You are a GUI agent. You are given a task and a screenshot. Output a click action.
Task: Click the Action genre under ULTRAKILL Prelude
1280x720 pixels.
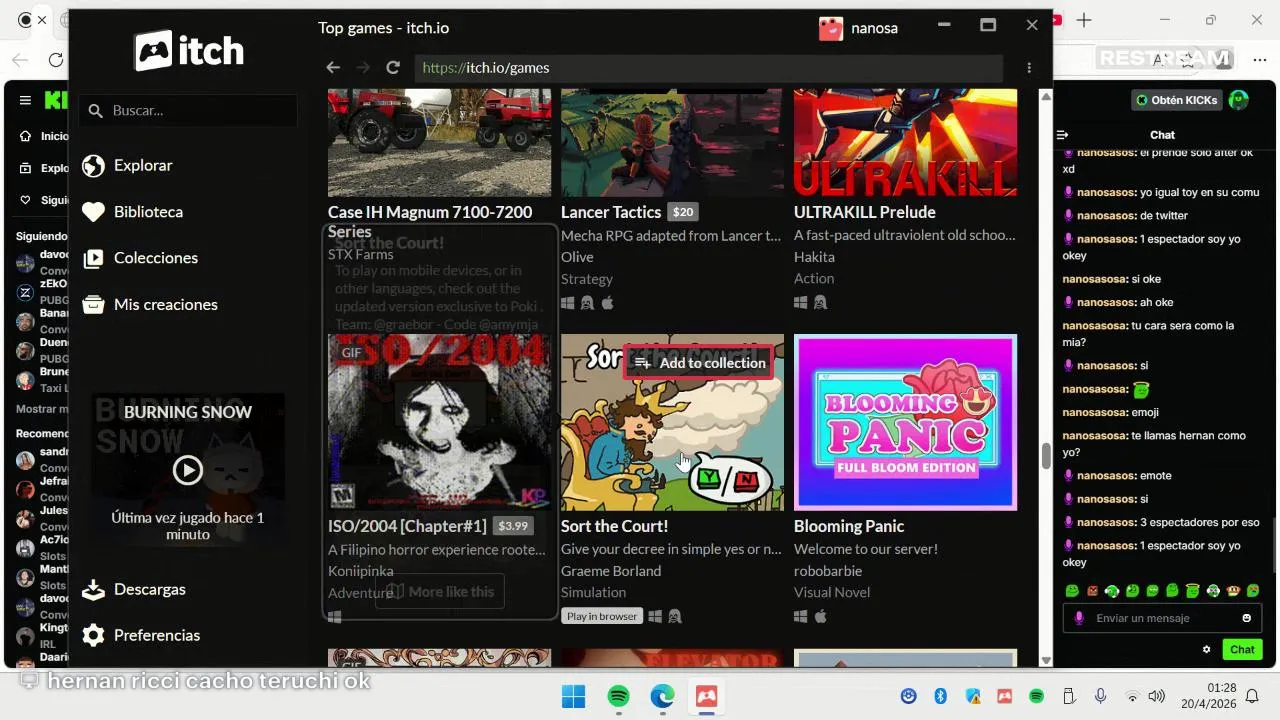814,279
